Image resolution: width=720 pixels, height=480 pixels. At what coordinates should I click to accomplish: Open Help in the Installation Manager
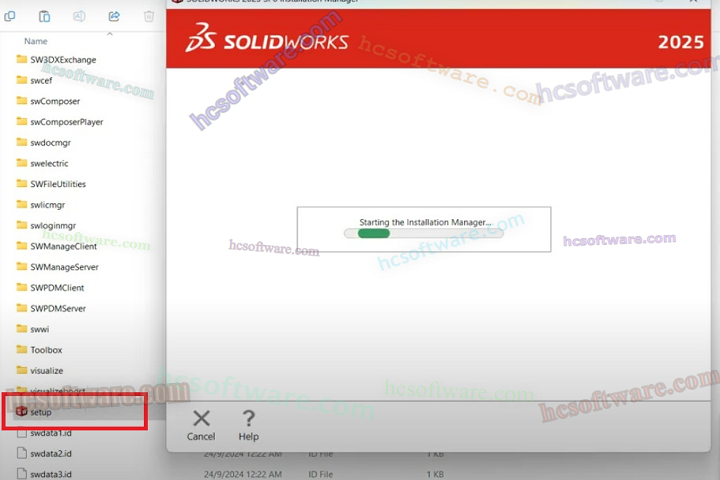point(248,425)
